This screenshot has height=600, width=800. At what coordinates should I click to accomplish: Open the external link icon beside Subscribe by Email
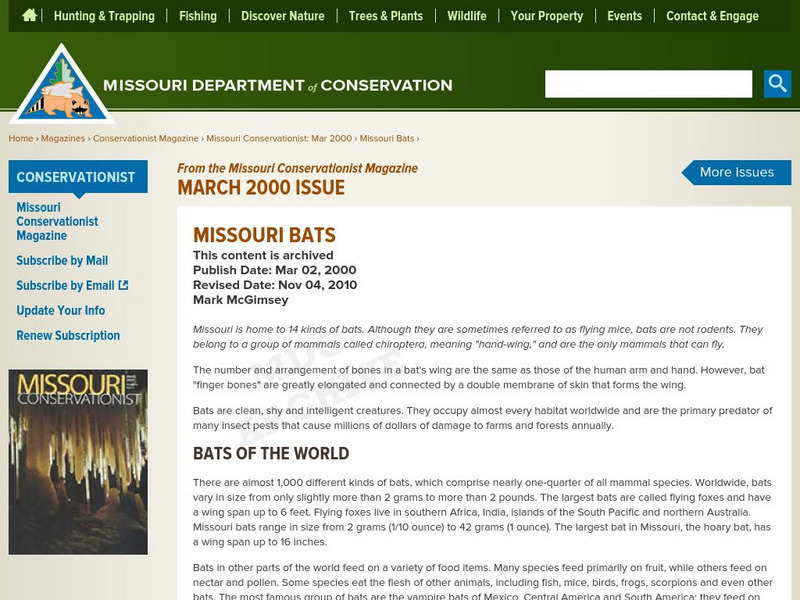click(x=122, y=286)
